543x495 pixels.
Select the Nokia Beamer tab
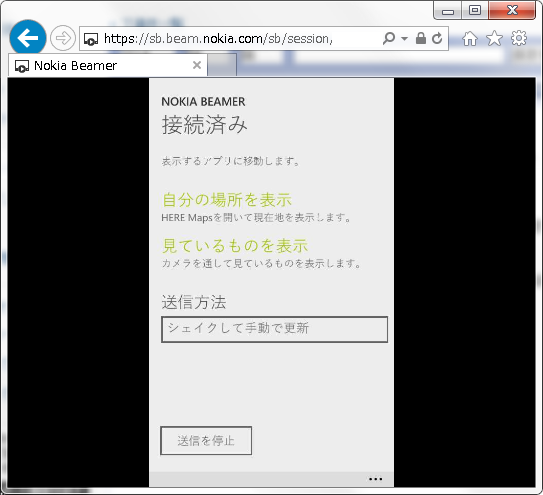pos(107,65)
